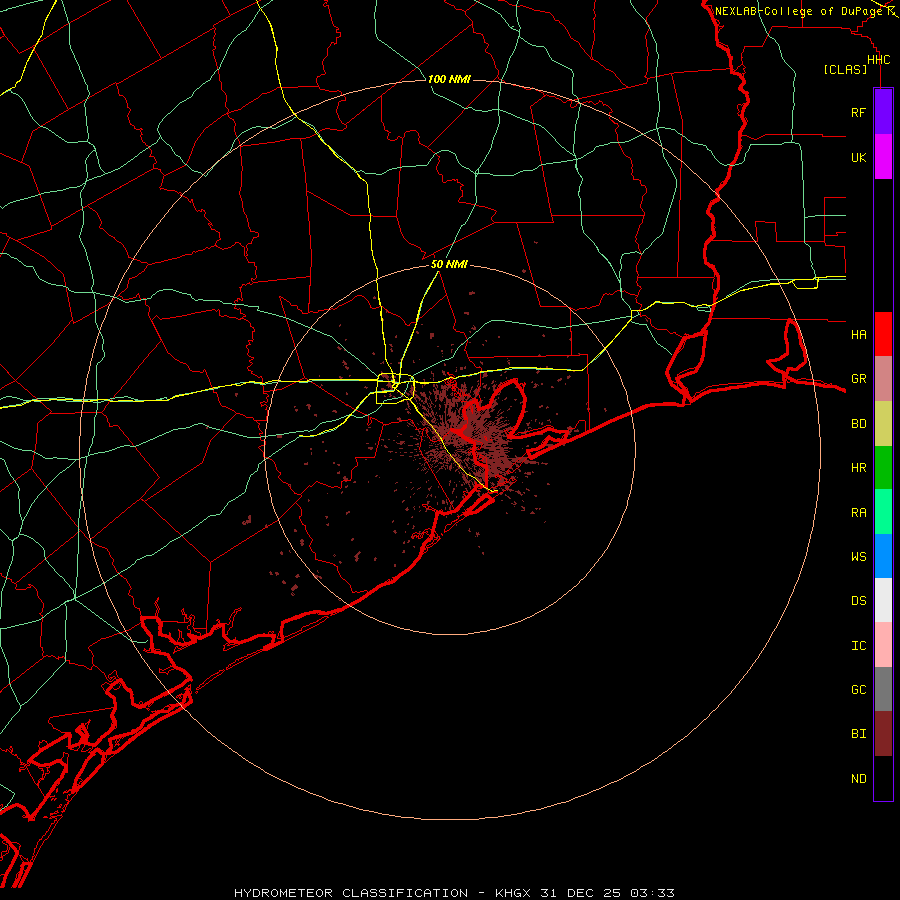Click the 03:33 timestamp text
Image resolution: width=900 pixels, height=900 pixels.
point(652,893)
